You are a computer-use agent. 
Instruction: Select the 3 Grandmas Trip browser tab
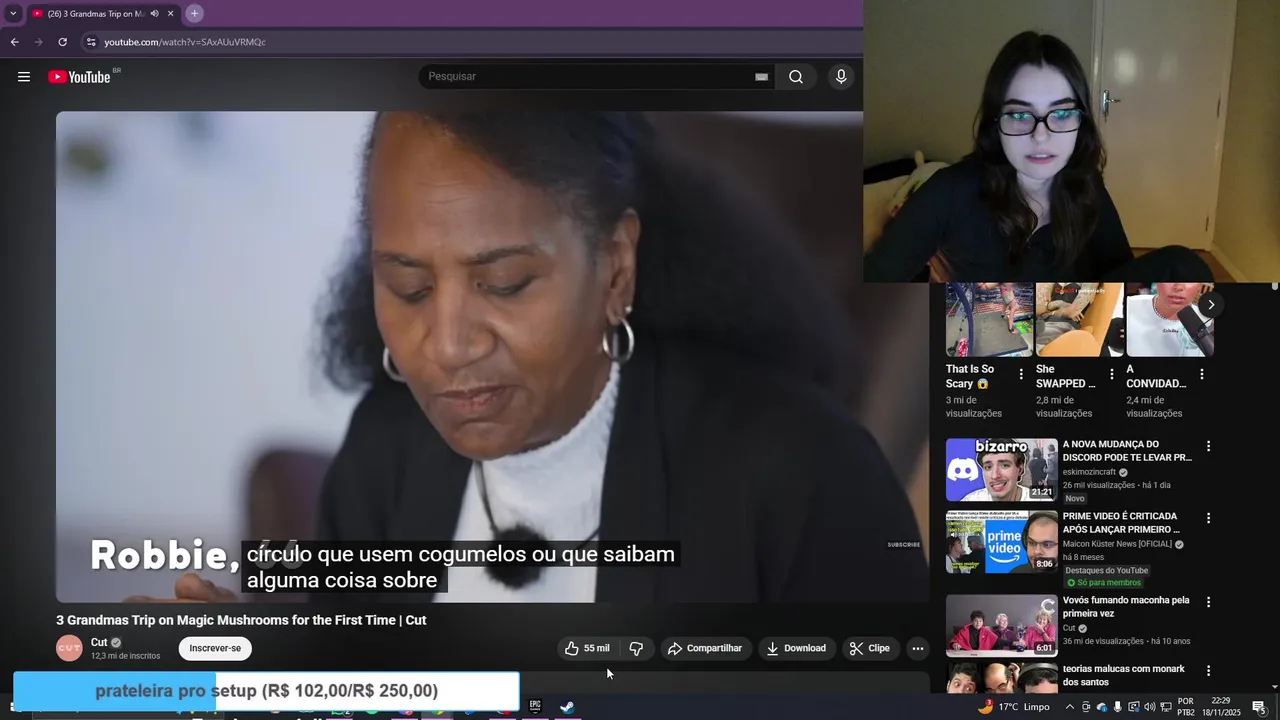[102, 13]
